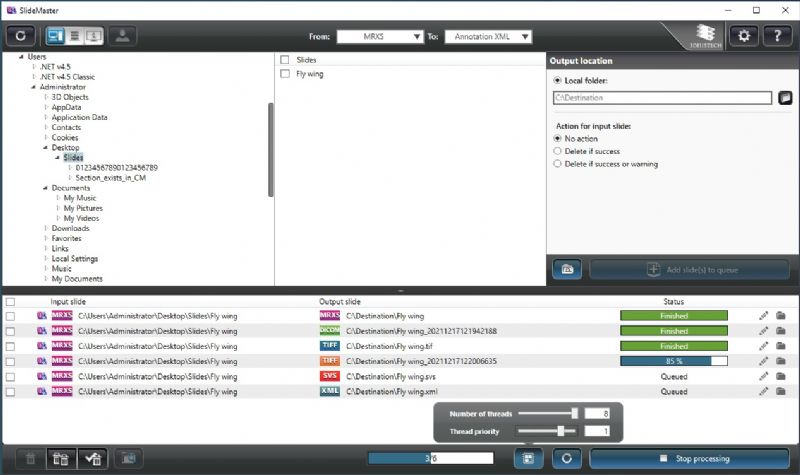This screenshot has height=475, width=800.
Task: Click the folder tree vertical scrollbar
Action: [x=270, y=149]
